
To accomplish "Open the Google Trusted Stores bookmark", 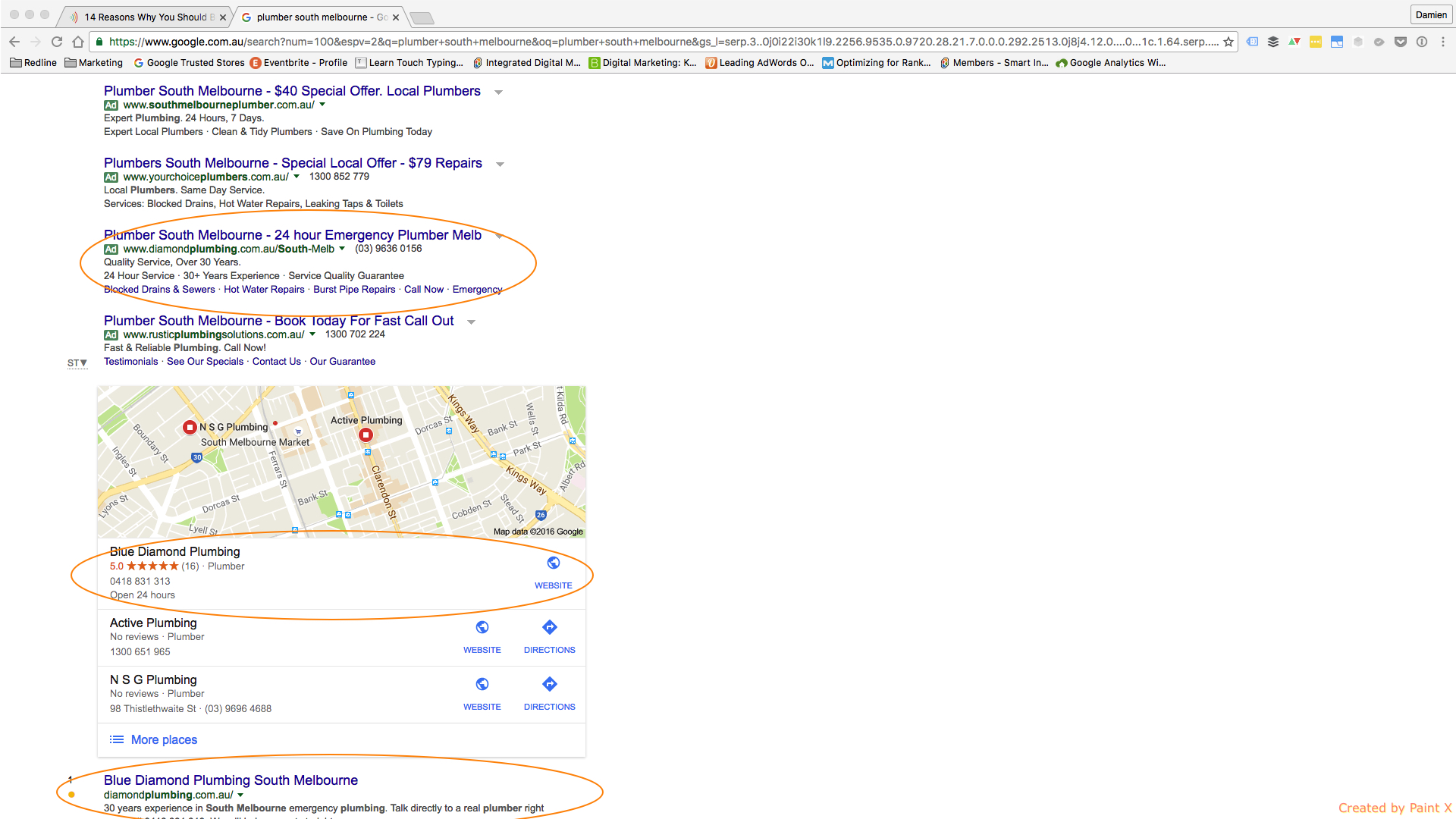I will [189, 63].
